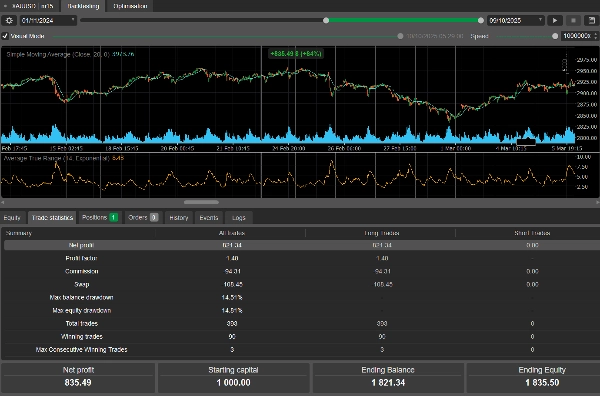Click the Ending Equity value 1 835.50
This screenshot has height=396, width=600.
click(x=542, y=383)
